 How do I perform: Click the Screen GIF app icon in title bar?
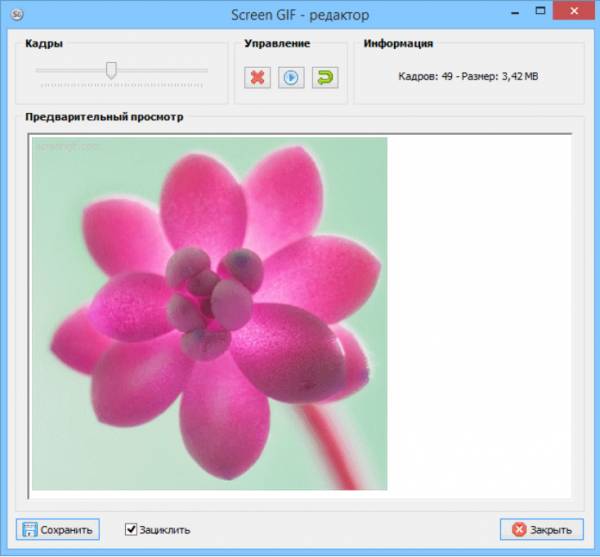(12, 10)
